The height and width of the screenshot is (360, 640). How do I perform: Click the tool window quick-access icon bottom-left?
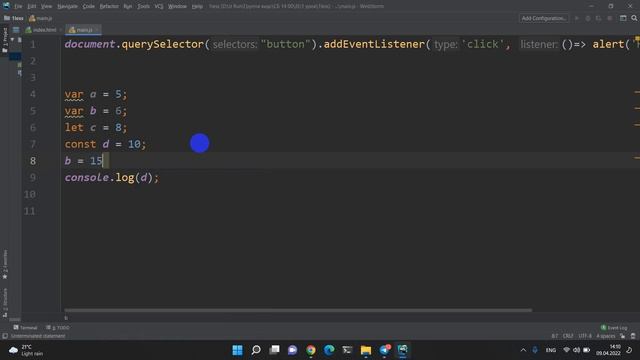5,336
